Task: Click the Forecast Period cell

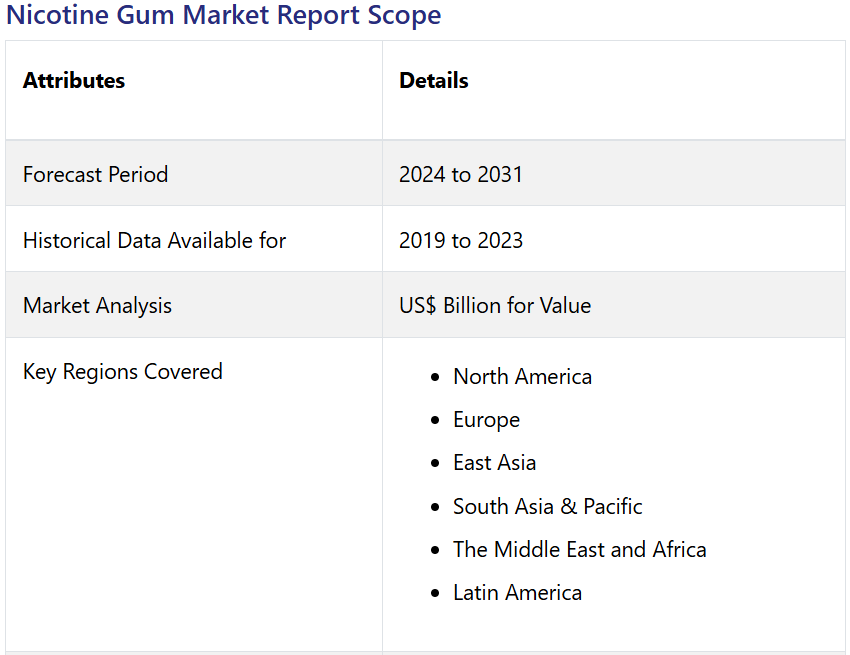Action: pos(96,174)
